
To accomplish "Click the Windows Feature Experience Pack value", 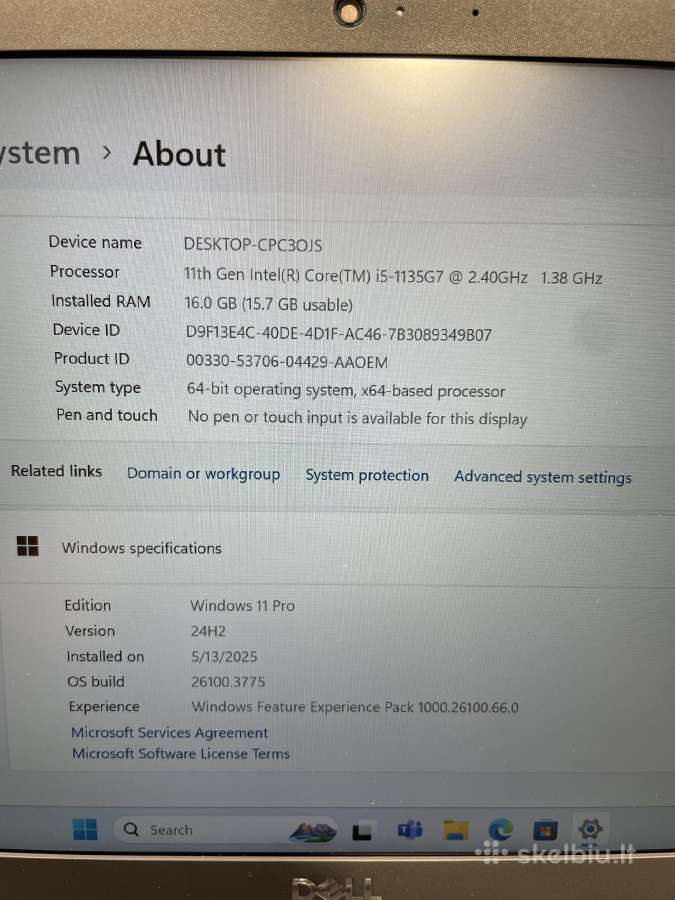I will (355, 707).
